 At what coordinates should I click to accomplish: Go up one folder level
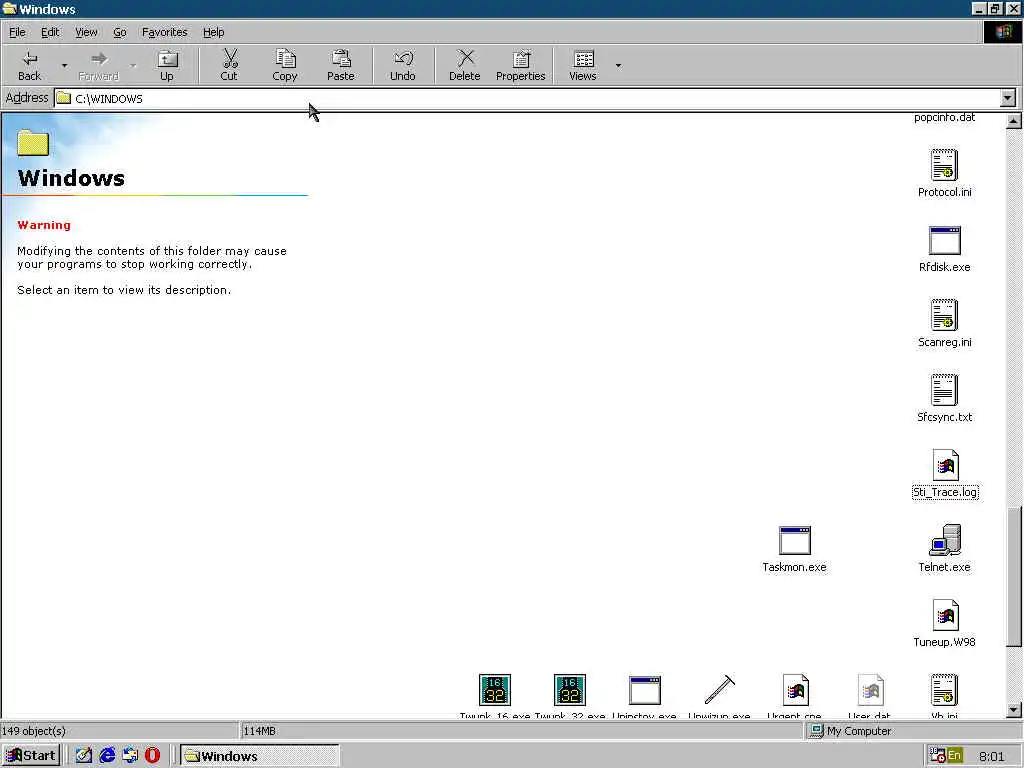(167, 65)
